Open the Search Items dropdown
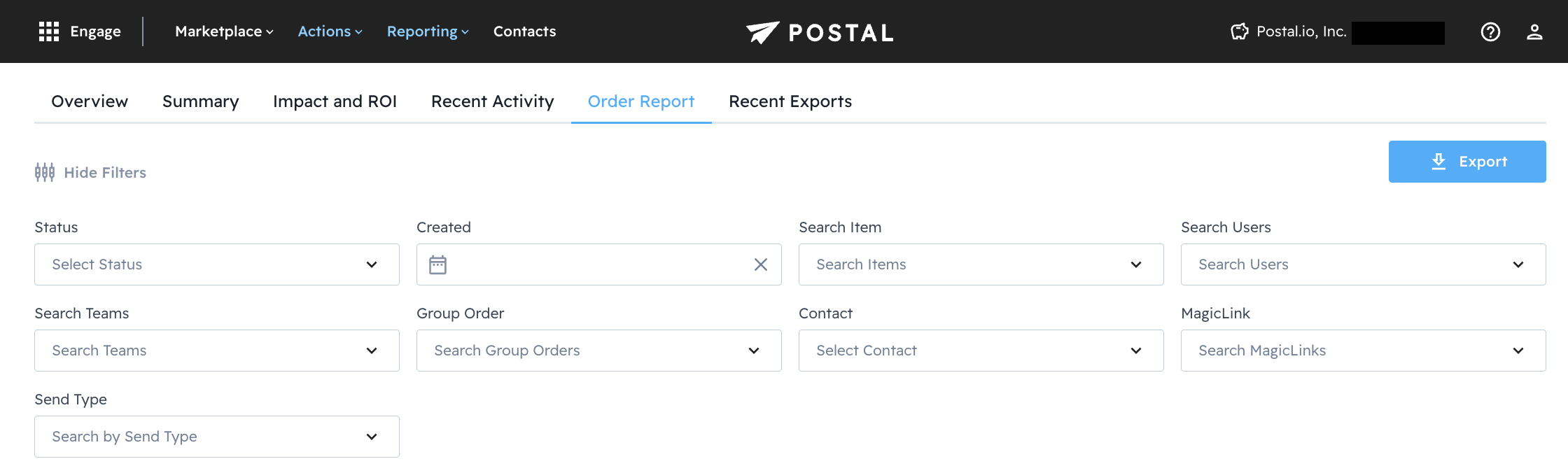The width and height of the screenshot is (1568, 473). [981, 264]
